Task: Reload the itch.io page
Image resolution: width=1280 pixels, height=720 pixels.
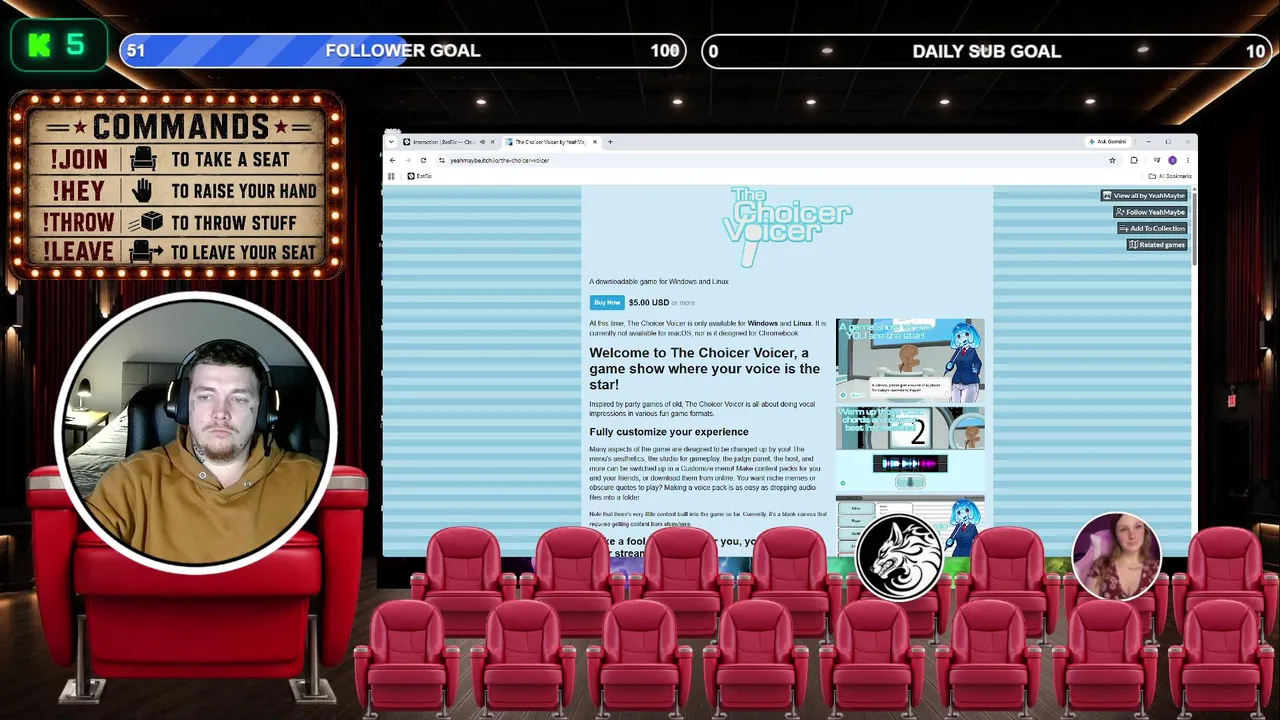Action: click(x=423, y=160)
